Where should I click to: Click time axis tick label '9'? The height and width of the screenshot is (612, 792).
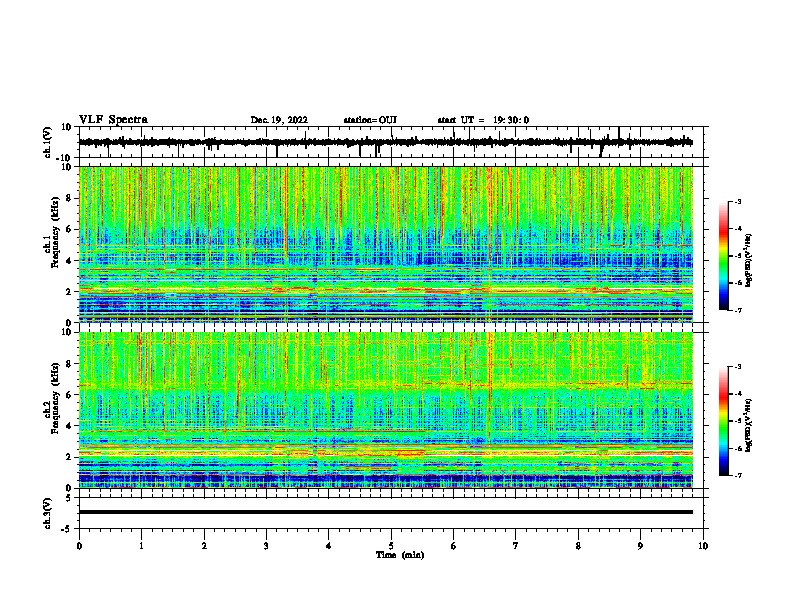pos(640,546)
